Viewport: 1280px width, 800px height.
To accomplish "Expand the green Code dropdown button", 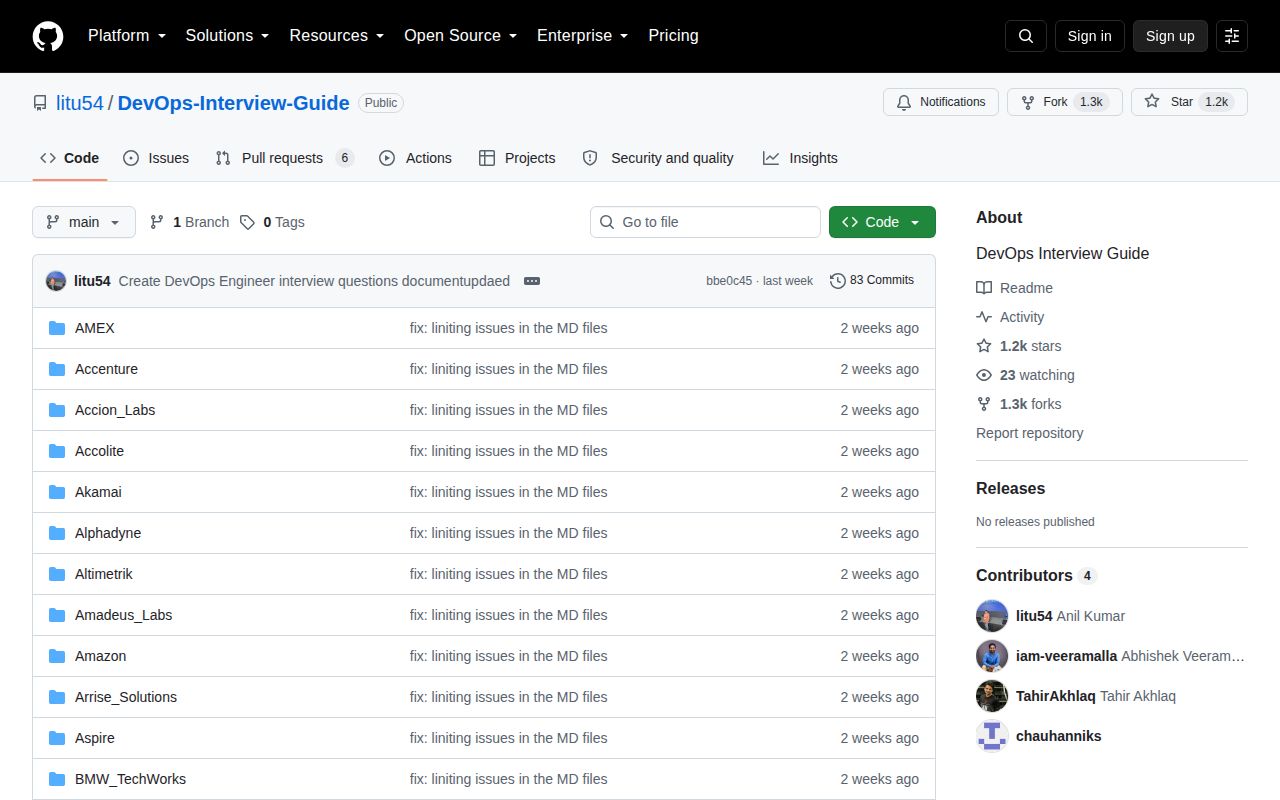I will pos(882,222).
